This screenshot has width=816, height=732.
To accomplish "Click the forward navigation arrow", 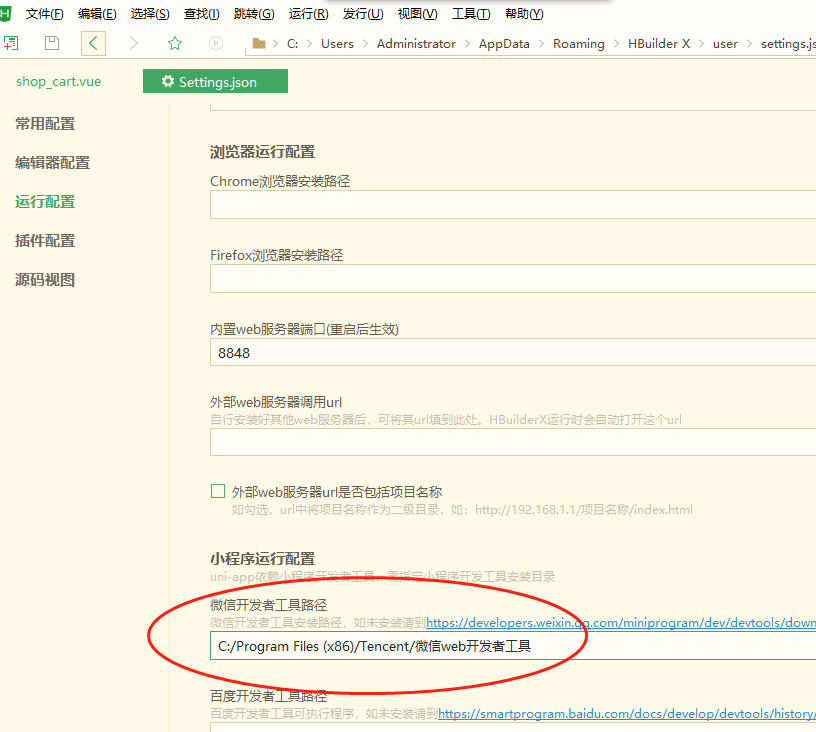I will [x=134, y=43].
